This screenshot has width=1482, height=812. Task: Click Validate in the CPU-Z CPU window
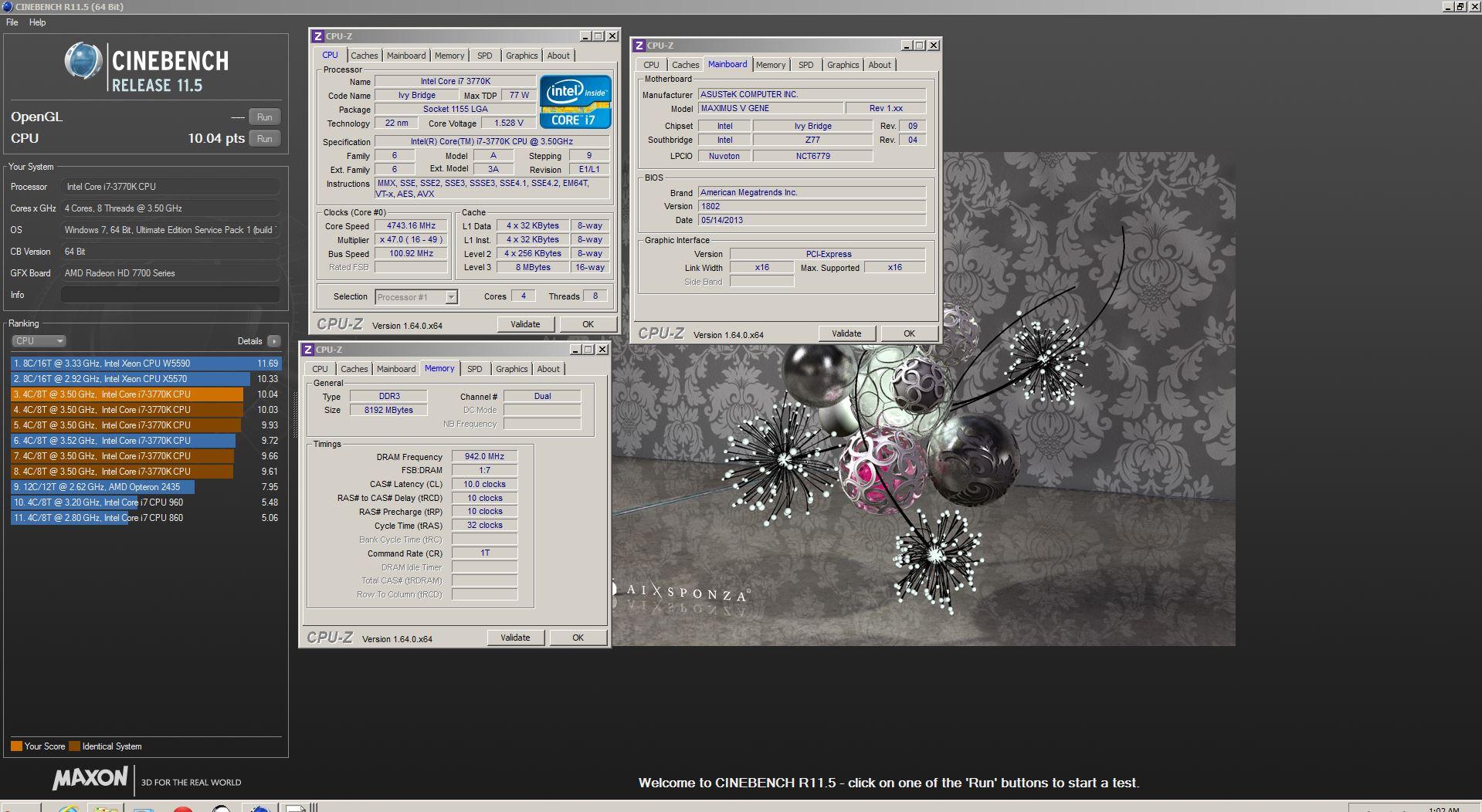pos(525,324)
